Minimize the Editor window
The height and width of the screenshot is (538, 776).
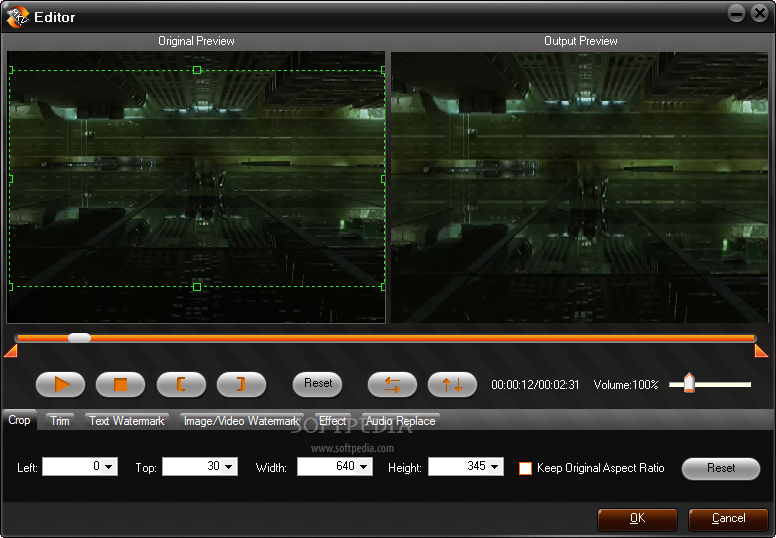tap(736, 13)
